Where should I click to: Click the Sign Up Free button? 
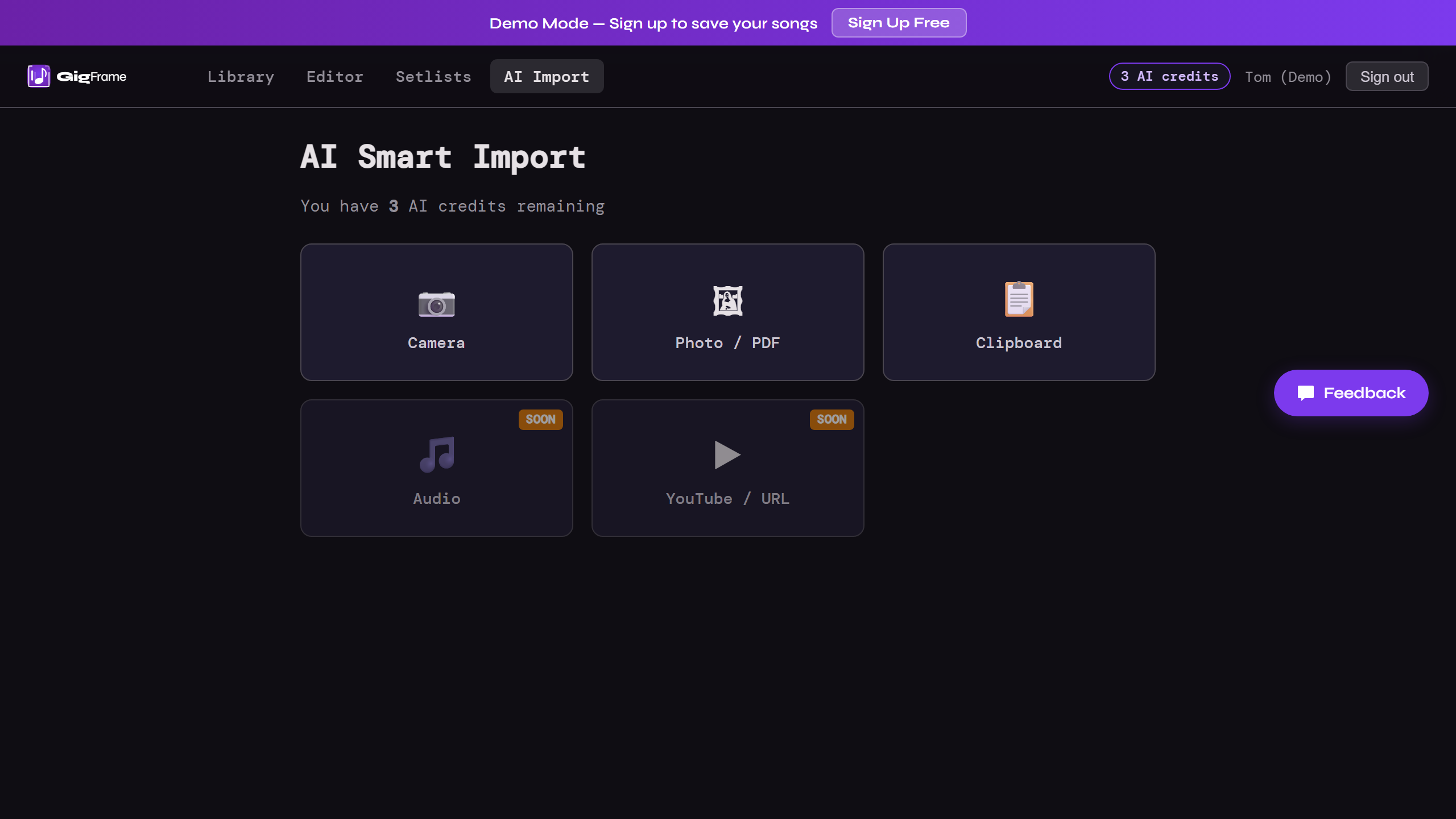[899, 23]
